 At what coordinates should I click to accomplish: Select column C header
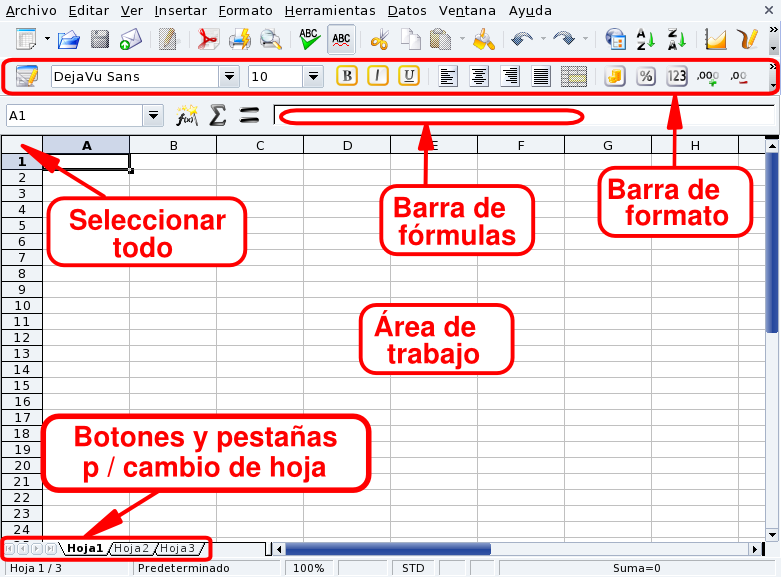[260, 145]
